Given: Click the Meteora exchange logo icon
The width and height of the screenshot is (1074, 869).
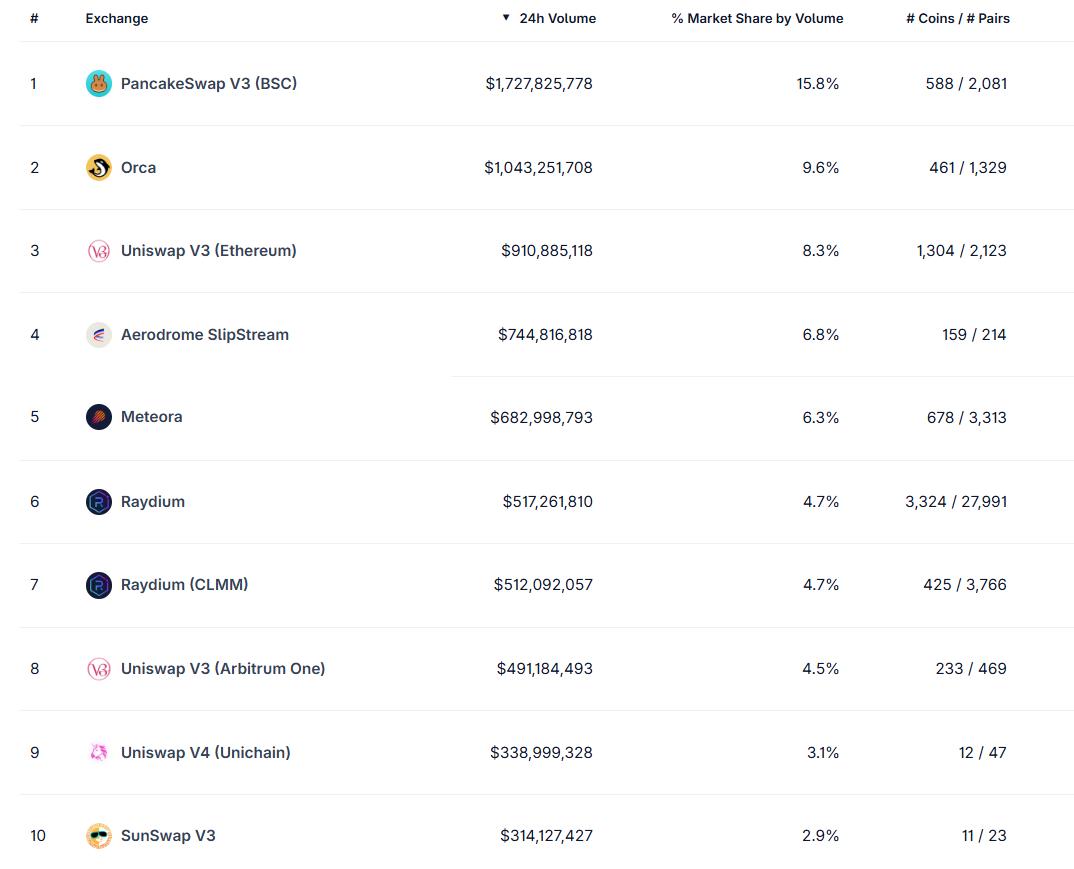Looking at the screenshot, I should click(x=98, y=417).
